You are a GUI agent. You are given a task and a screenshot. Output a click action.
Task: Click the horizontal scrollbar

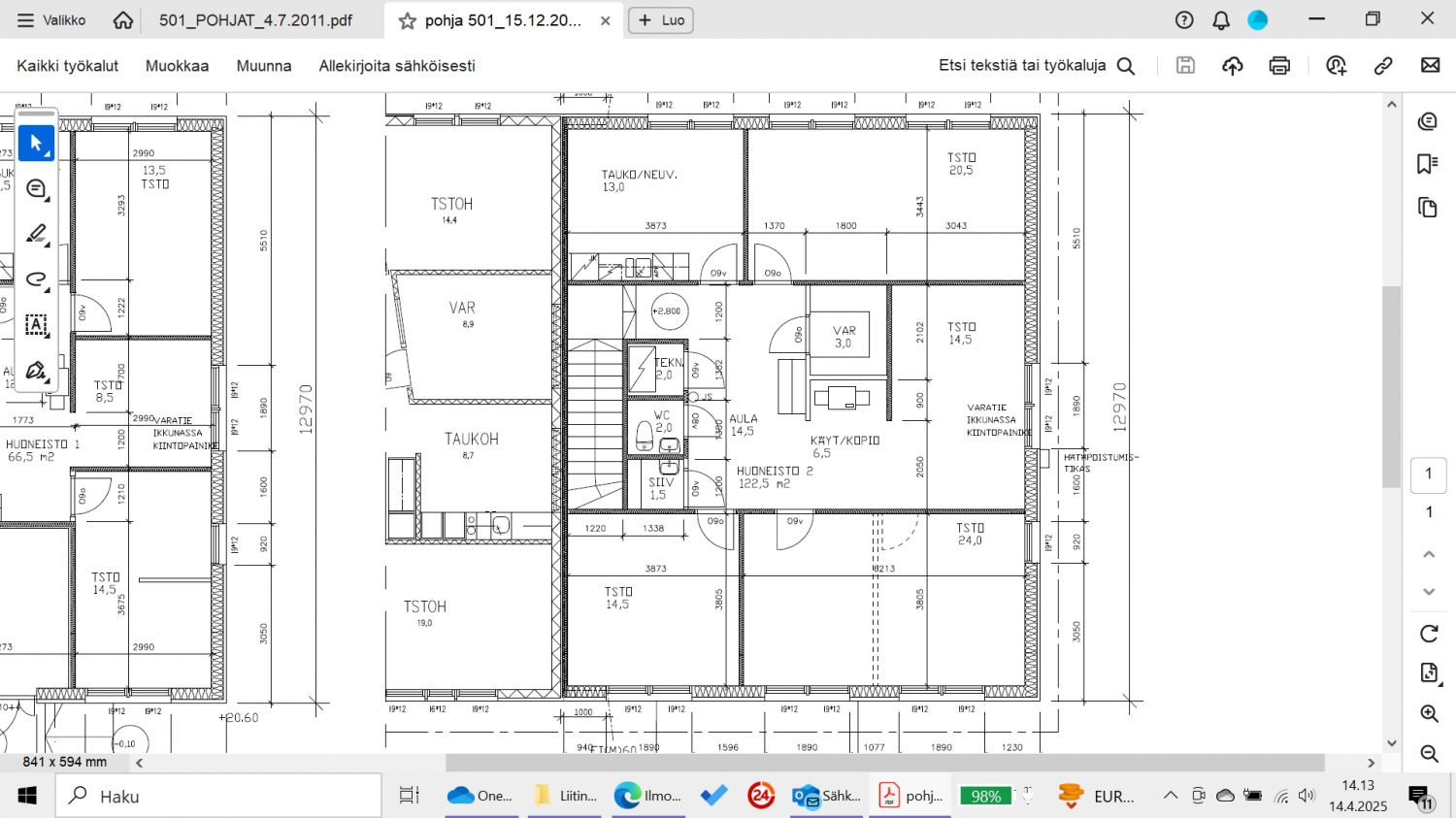883,763
